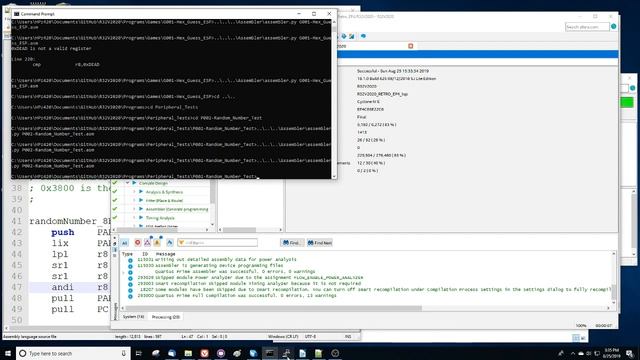The height and width of the screenshot is (360, 640).
Task: Select the Successful status text in report
Action: pyautogui.click(x=392, y=71)
